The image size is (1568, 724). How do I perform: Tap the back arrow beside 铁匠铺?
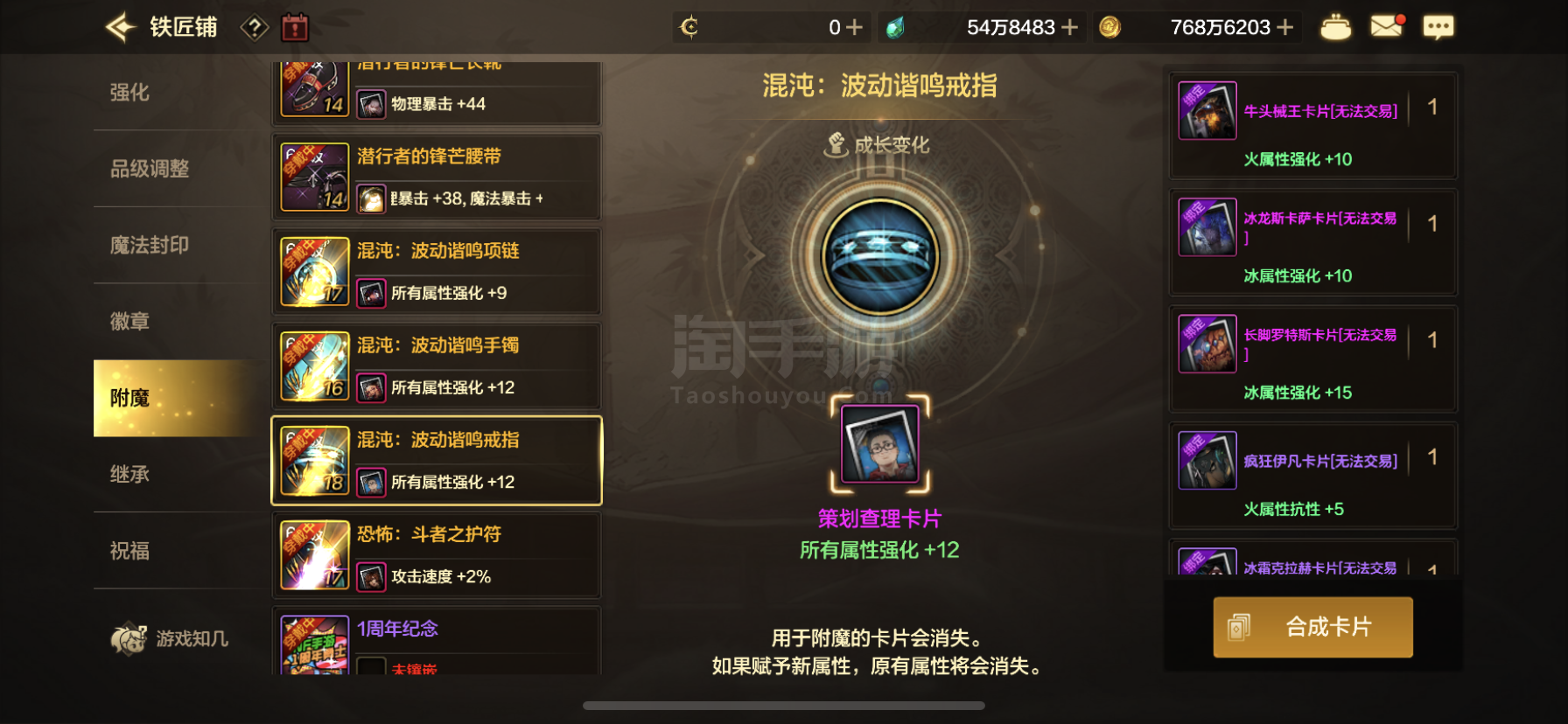click(x=121, y=27)
